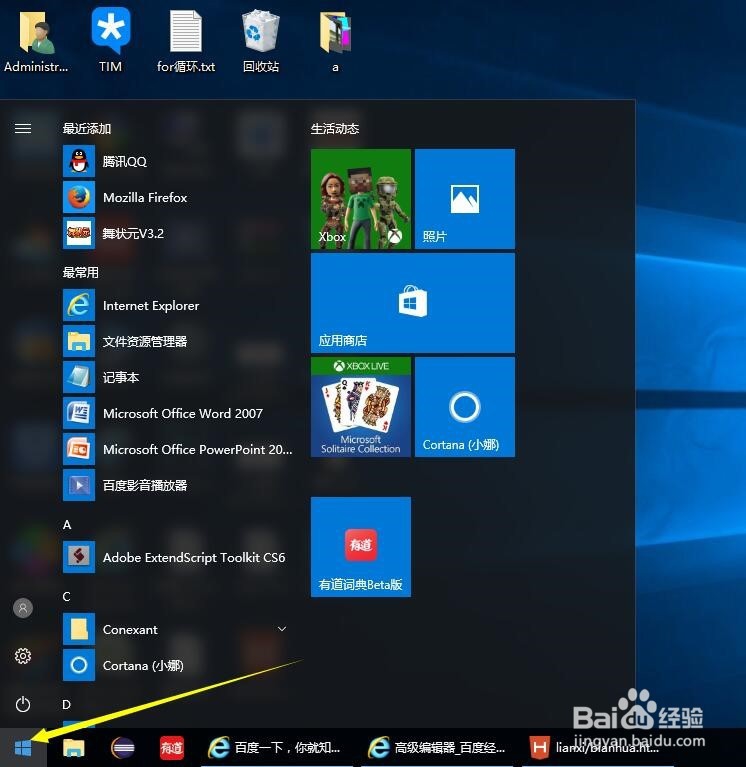Open the 有道词典Beta版 tile
746x767 pixels.
pyautogui.click(x=361, y=547)
